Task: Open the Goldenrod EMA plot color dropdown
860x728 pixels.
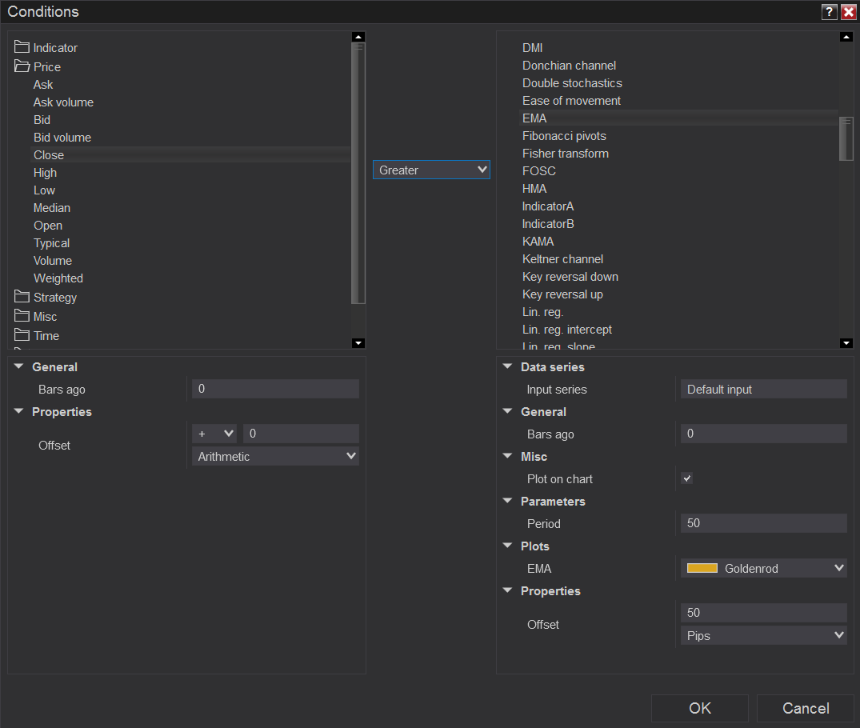Action: pyautogui.click(x=763, y=568)
